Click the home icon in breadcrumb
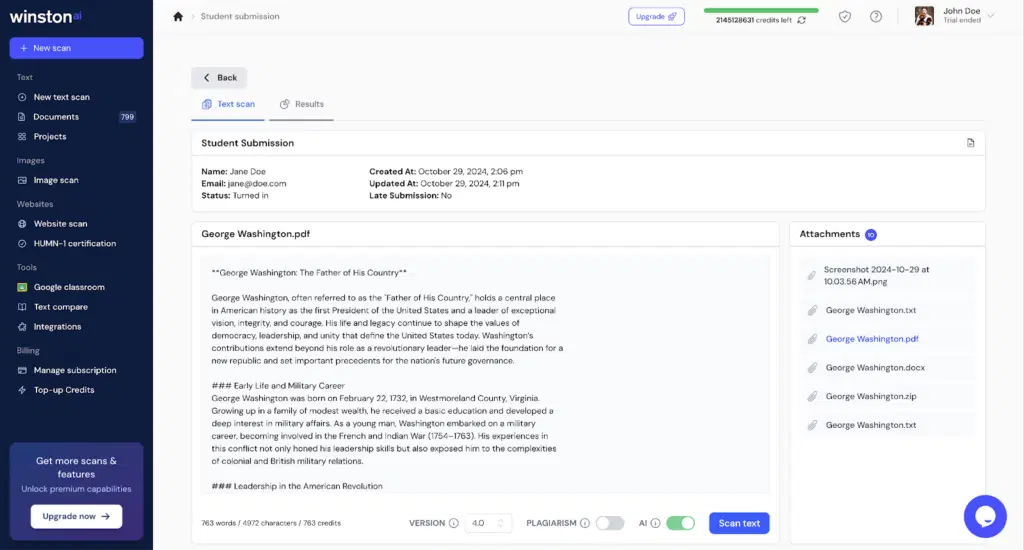This screenshot has height=550, width=1024. point(178,16)
